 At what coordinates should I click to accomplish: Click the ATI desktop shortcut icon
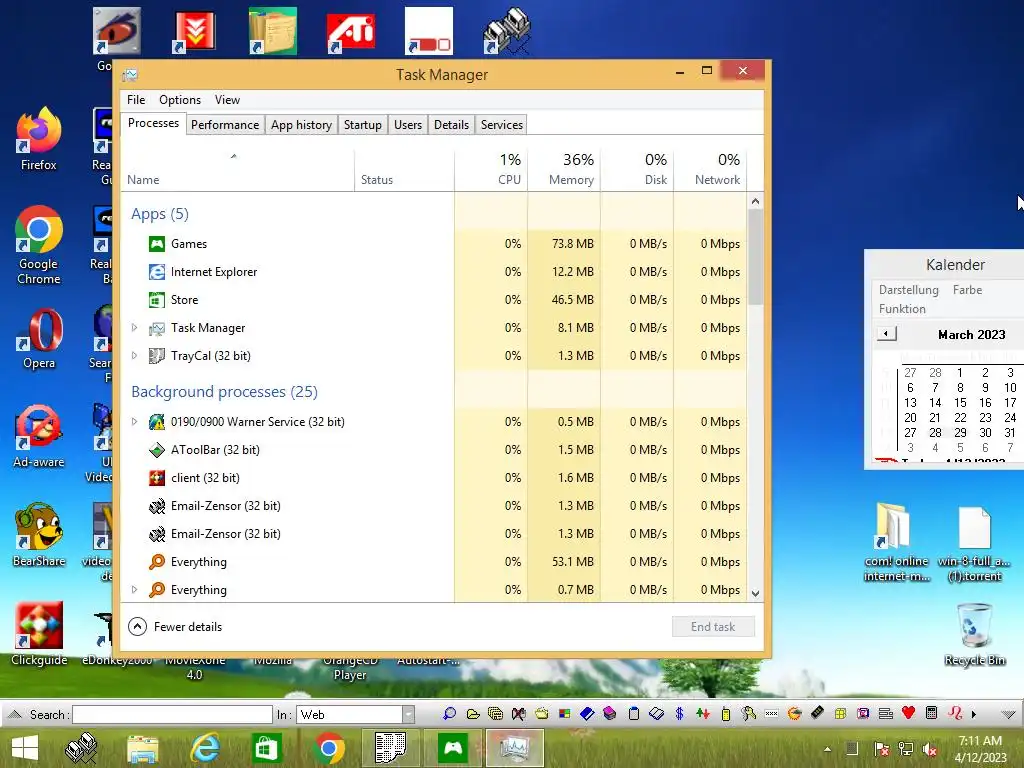pos(351,31)
